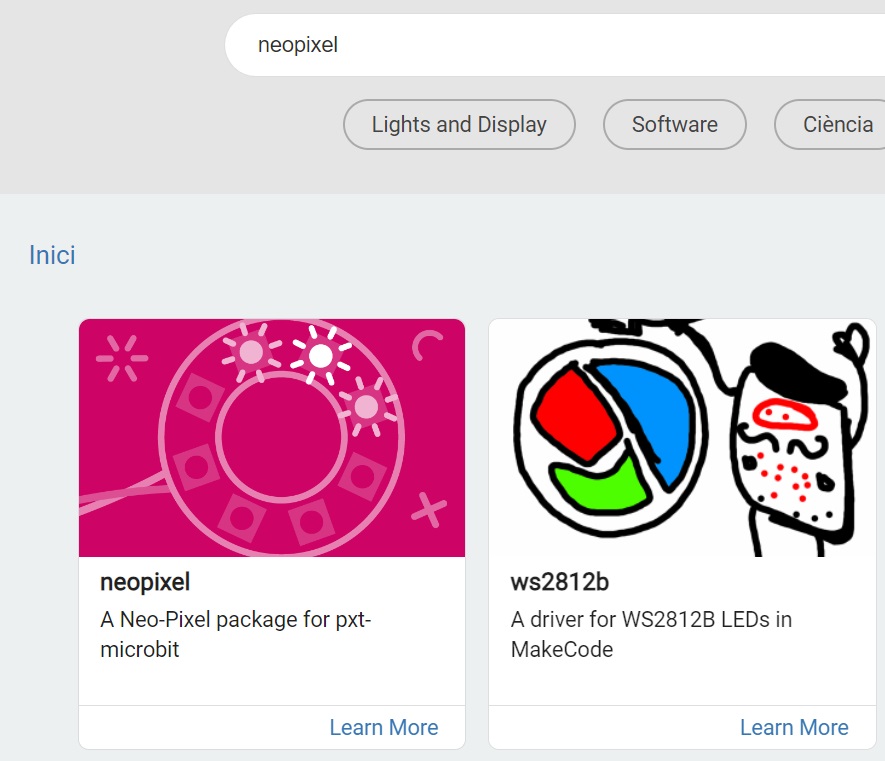Image resolution: width=885 pixels, height=761 pixels.
Task: Go back via the Inici link
Action: [x=52, y=255]
